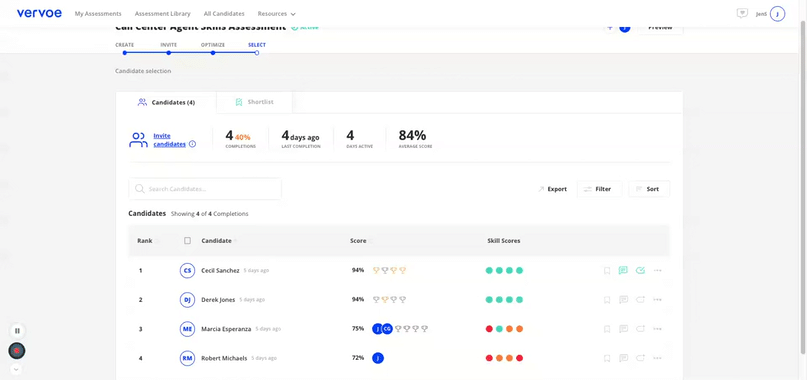Open the JenS user profile avatar
Viewport: 807px width, 380px height.
(777, 14)
